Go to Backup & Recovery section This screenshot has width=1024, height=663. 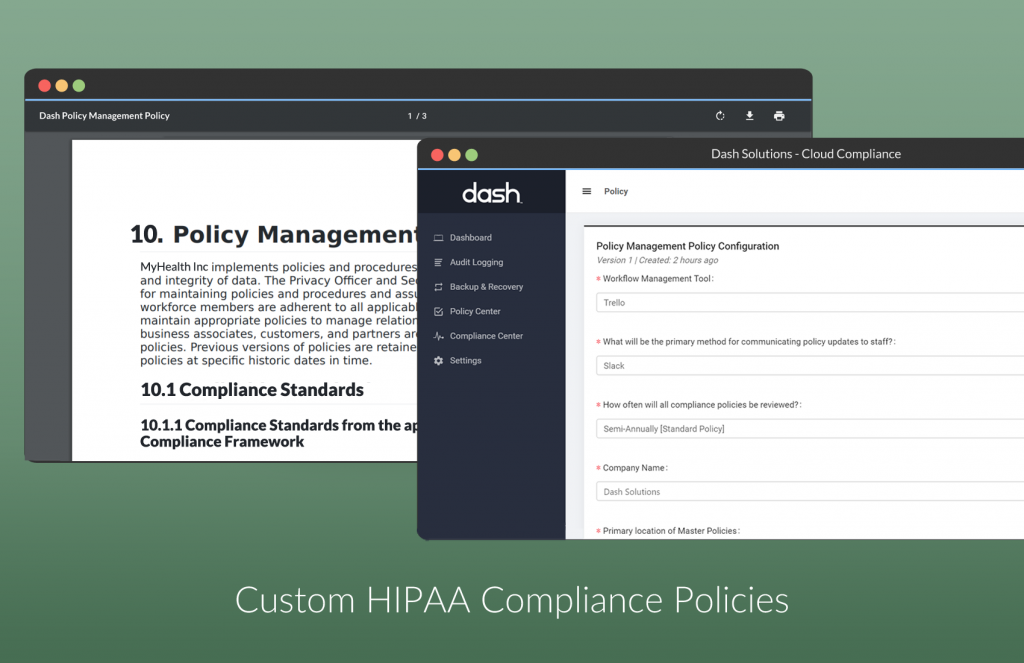pos(486,287)
